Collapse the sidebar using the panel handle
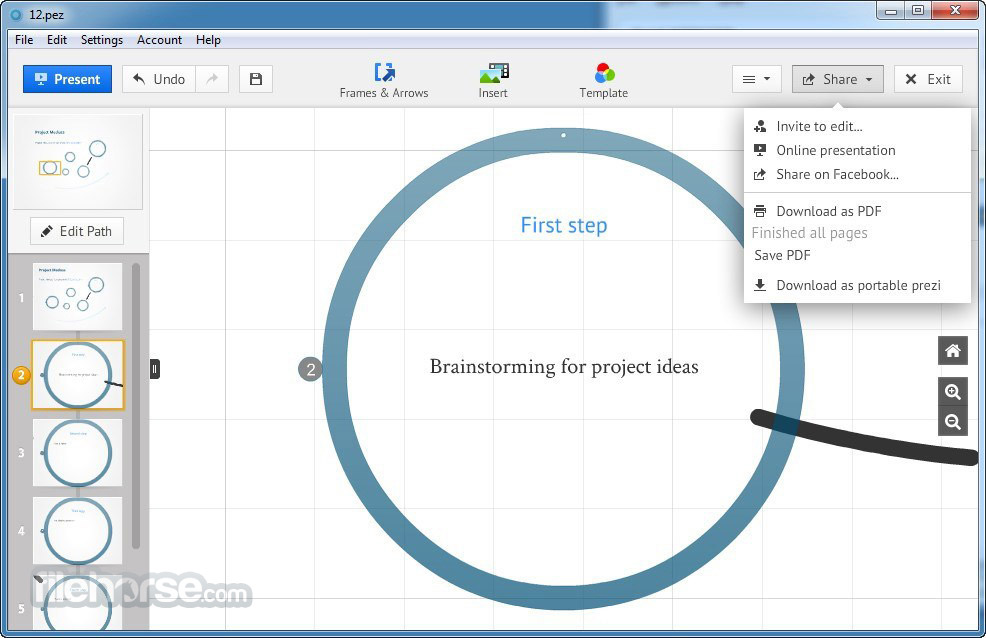This screenshot has width=986, height=638. [155, 369]
